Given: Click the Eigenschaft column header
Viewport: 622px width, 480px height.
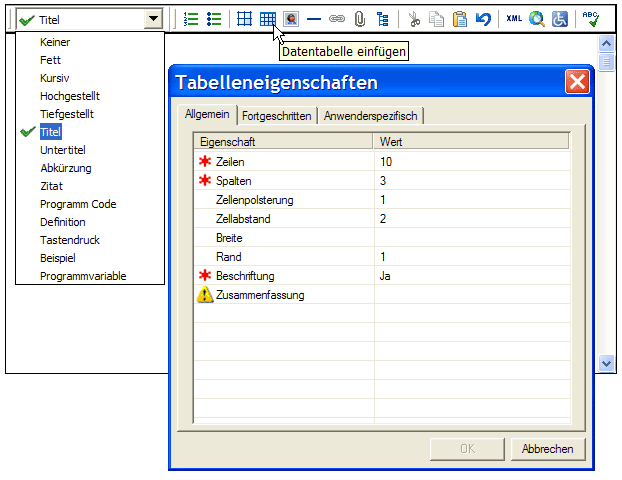Looking at the screenshot, I should point(284,142).
